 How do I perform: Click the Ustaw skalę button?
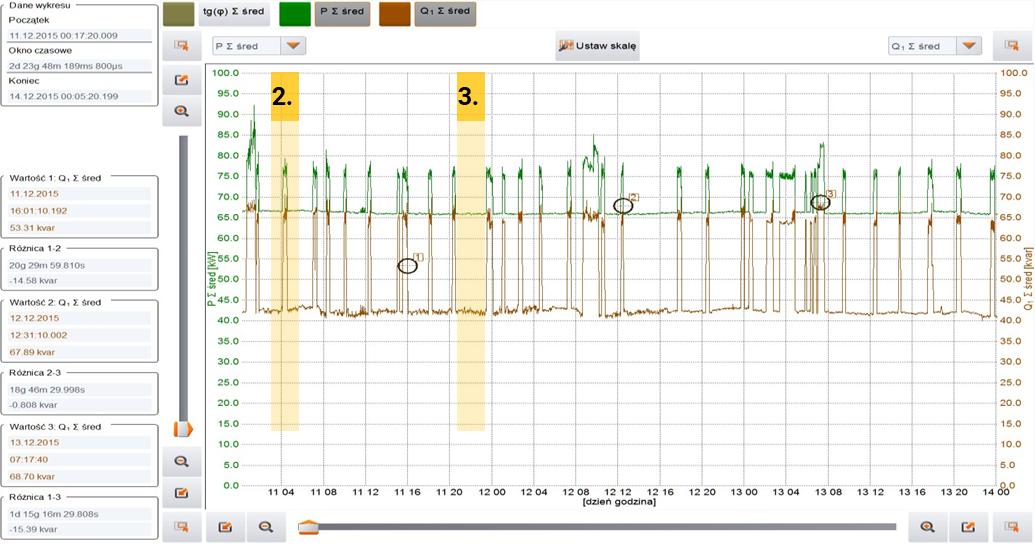597,46
